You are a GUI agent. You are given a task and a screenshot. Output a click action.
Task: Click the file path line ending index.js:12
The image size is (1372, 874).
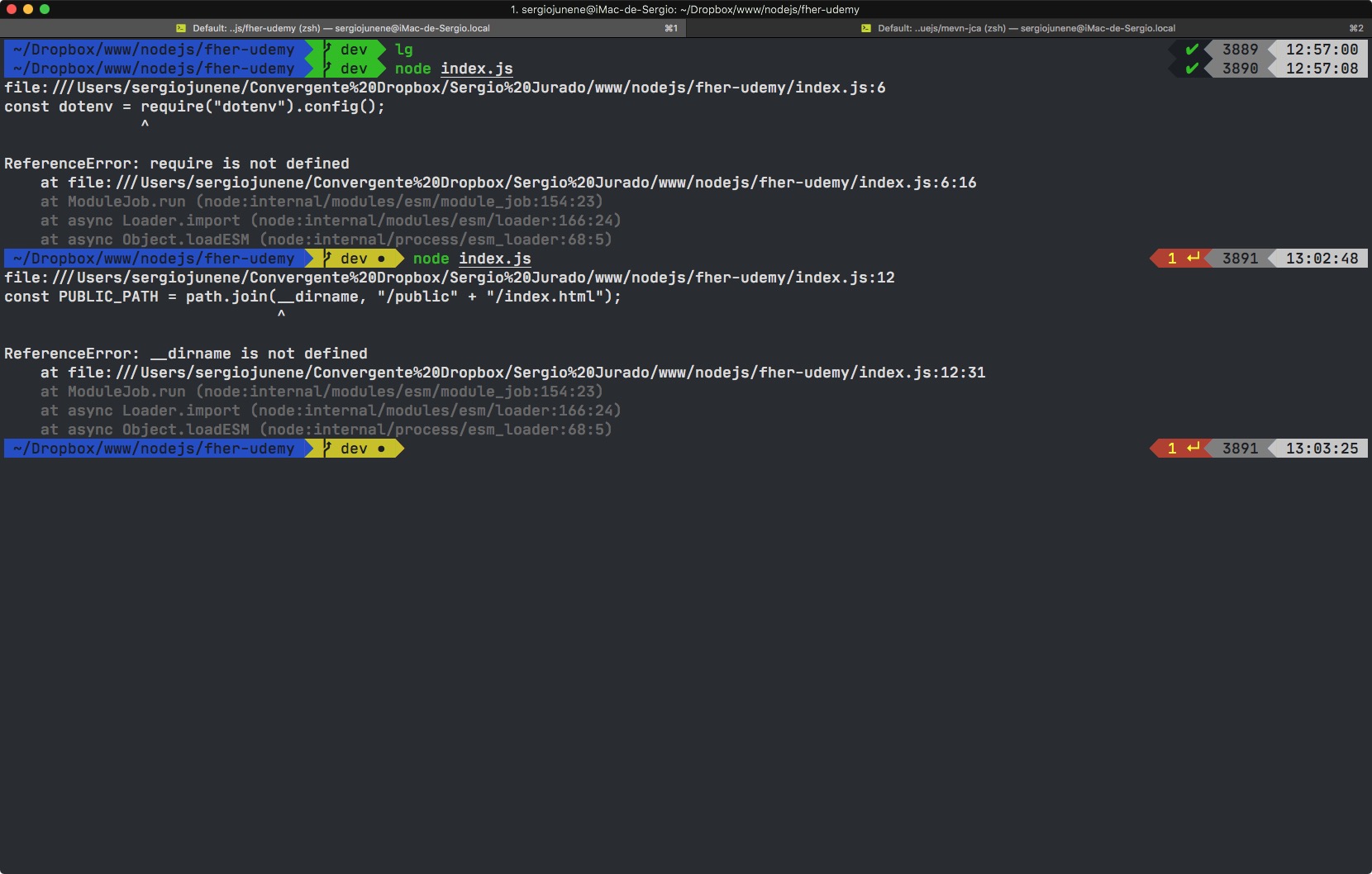(x=450, y=278)
